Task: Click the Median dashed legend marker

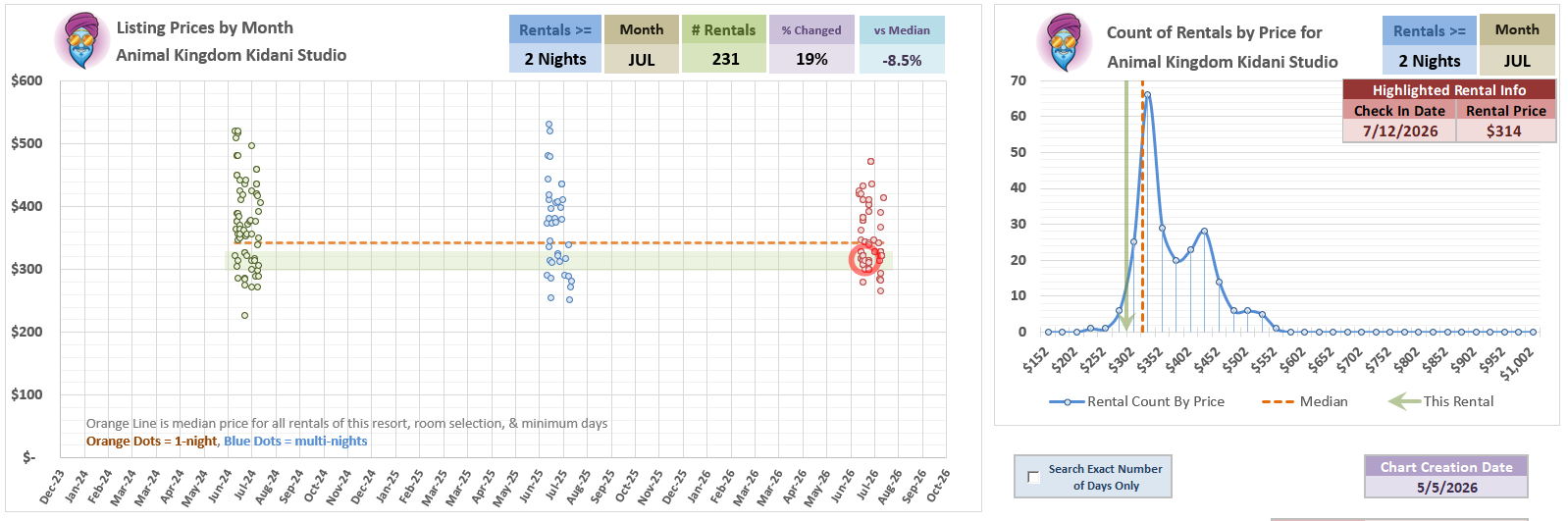Action: tap(1278, 401)
